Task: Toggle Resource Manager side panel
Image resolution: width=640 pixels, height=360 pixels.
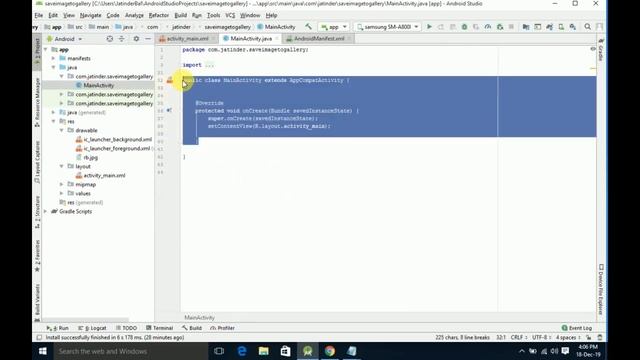Action: (x=37, y=102)
